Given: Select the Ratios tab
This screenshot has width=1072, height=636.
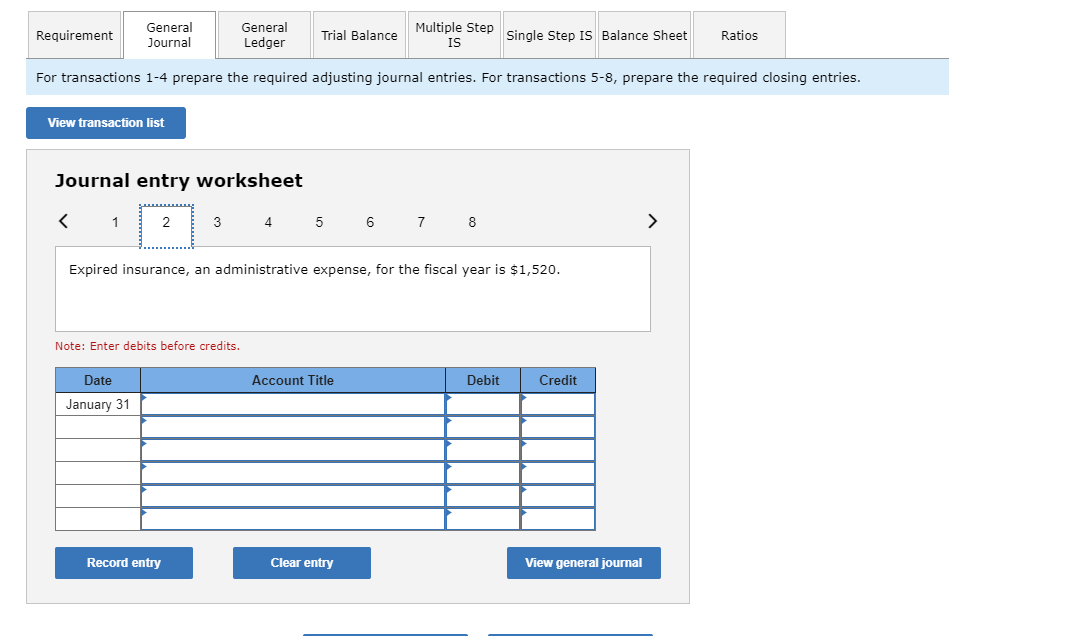Looking at the screenshot, I should click(738, 34).
